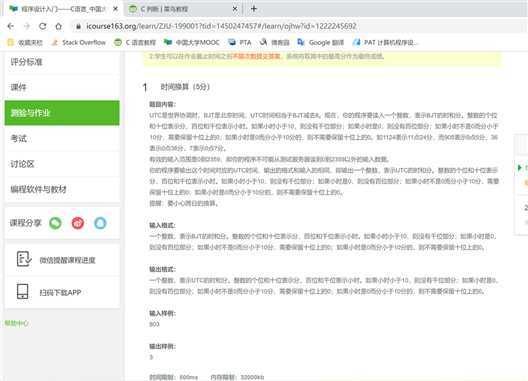Screen dimensions: 528x381
Task: Click the 课程分享 label
Action: point(26,223)
